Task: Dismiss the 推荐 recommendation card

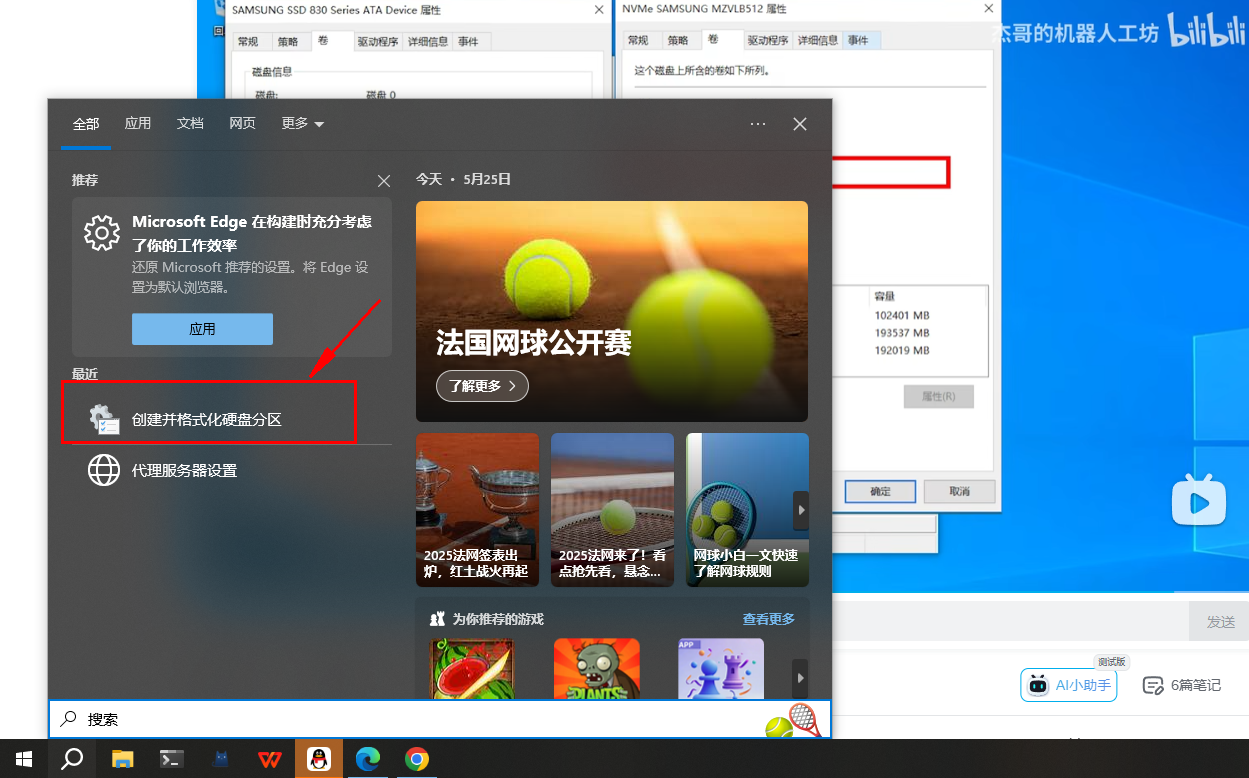Action: coord(384,181)
